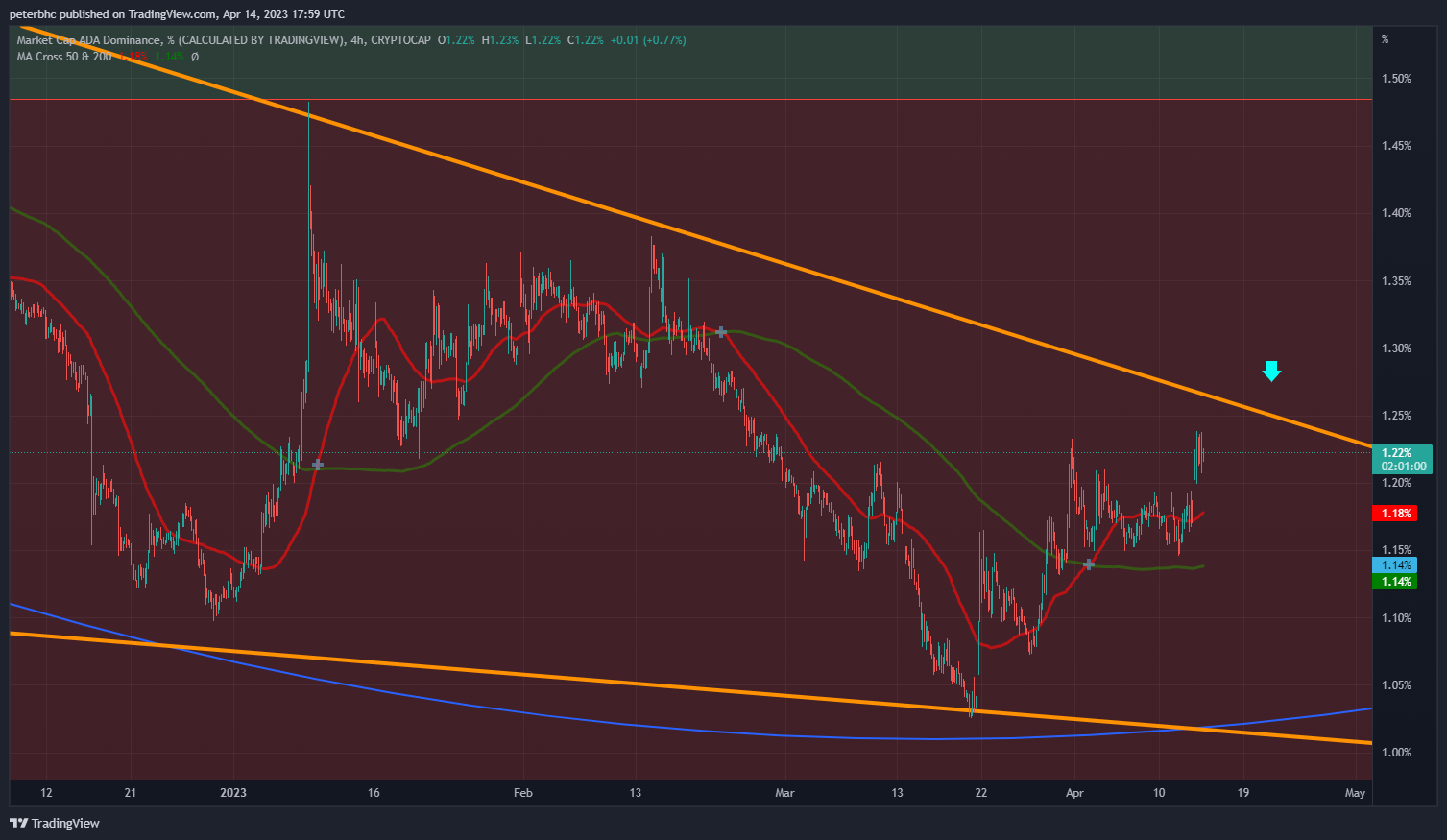Click the 1.10% price axis label

point(1396,618)
